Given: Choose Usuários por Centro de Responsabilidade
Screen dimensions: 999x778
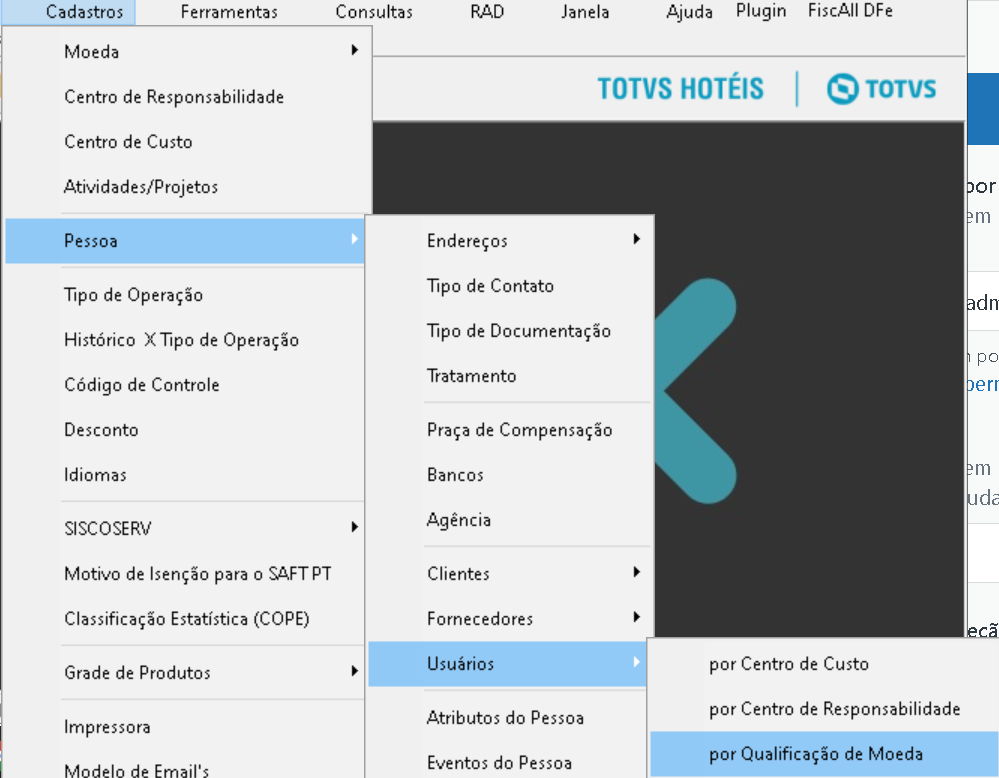Looking at the screenshot, I should click(x=824, y=709).
